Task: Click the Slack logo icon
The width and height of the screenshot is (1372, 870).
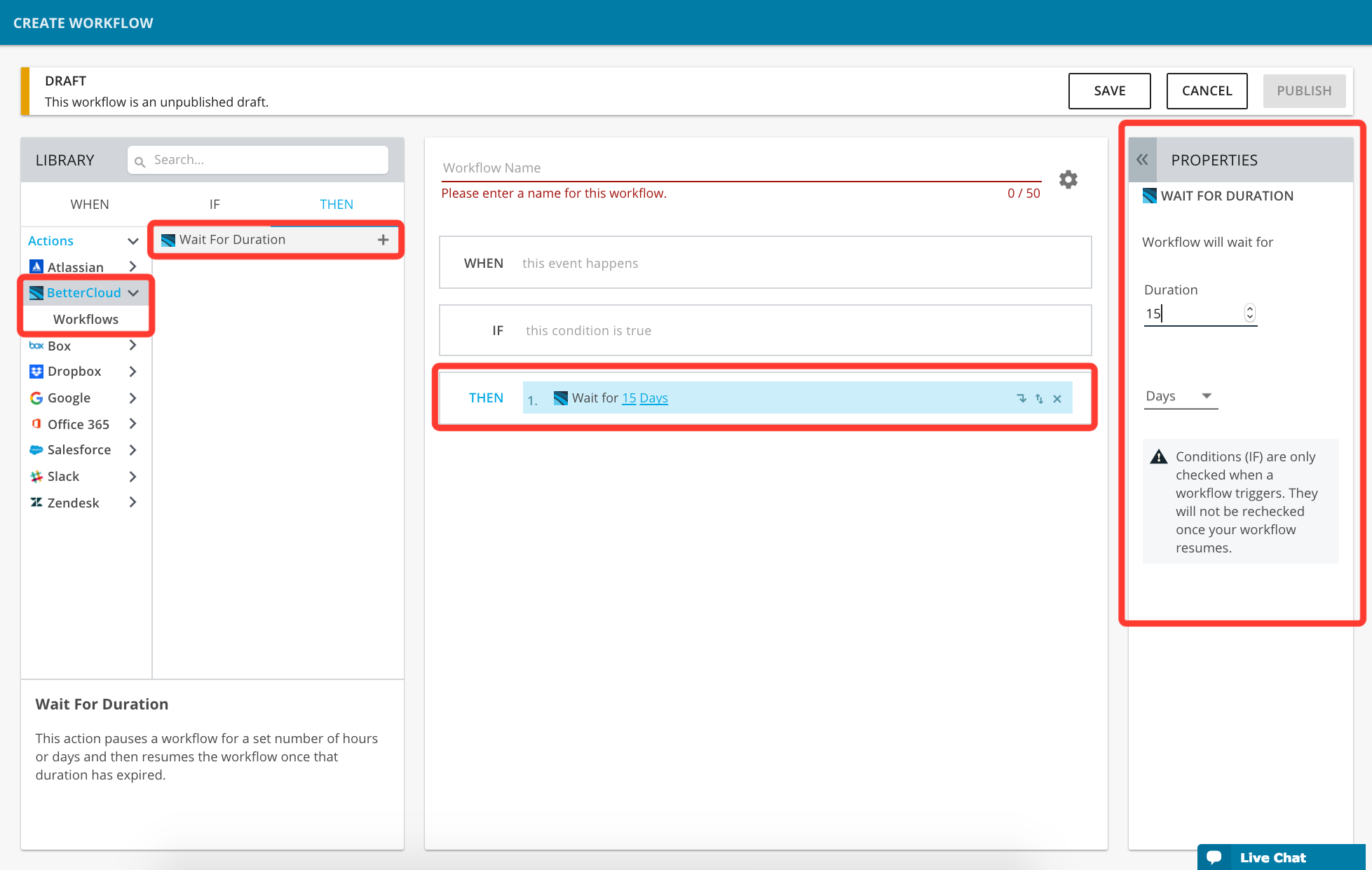Action: [x=36, y=477]
